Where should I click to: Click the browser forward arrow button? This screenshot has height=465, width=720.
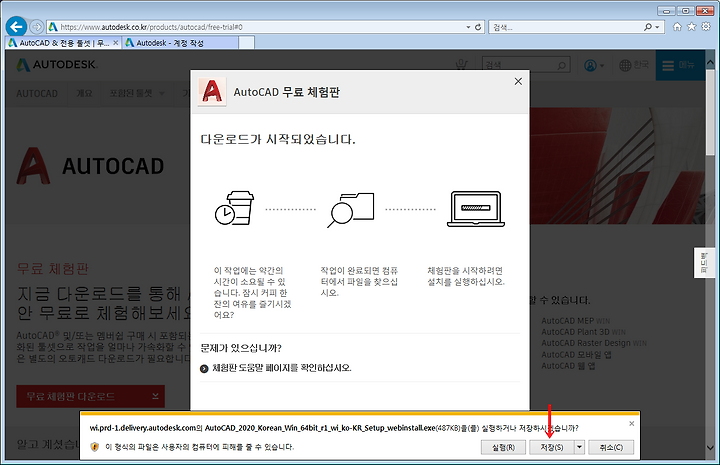click(36, 27)
